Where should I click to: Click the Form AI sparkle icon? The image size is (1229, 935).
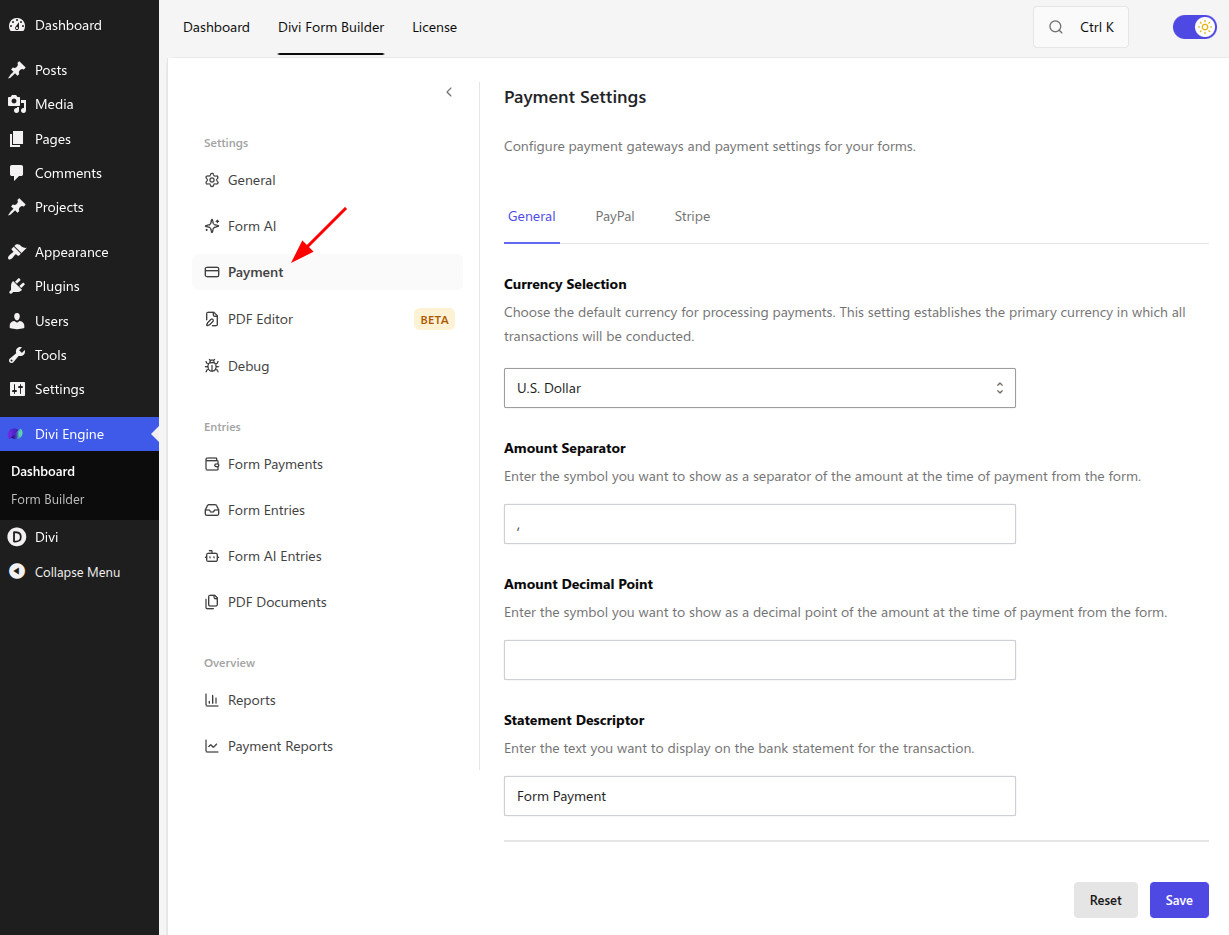pos(212,226)
